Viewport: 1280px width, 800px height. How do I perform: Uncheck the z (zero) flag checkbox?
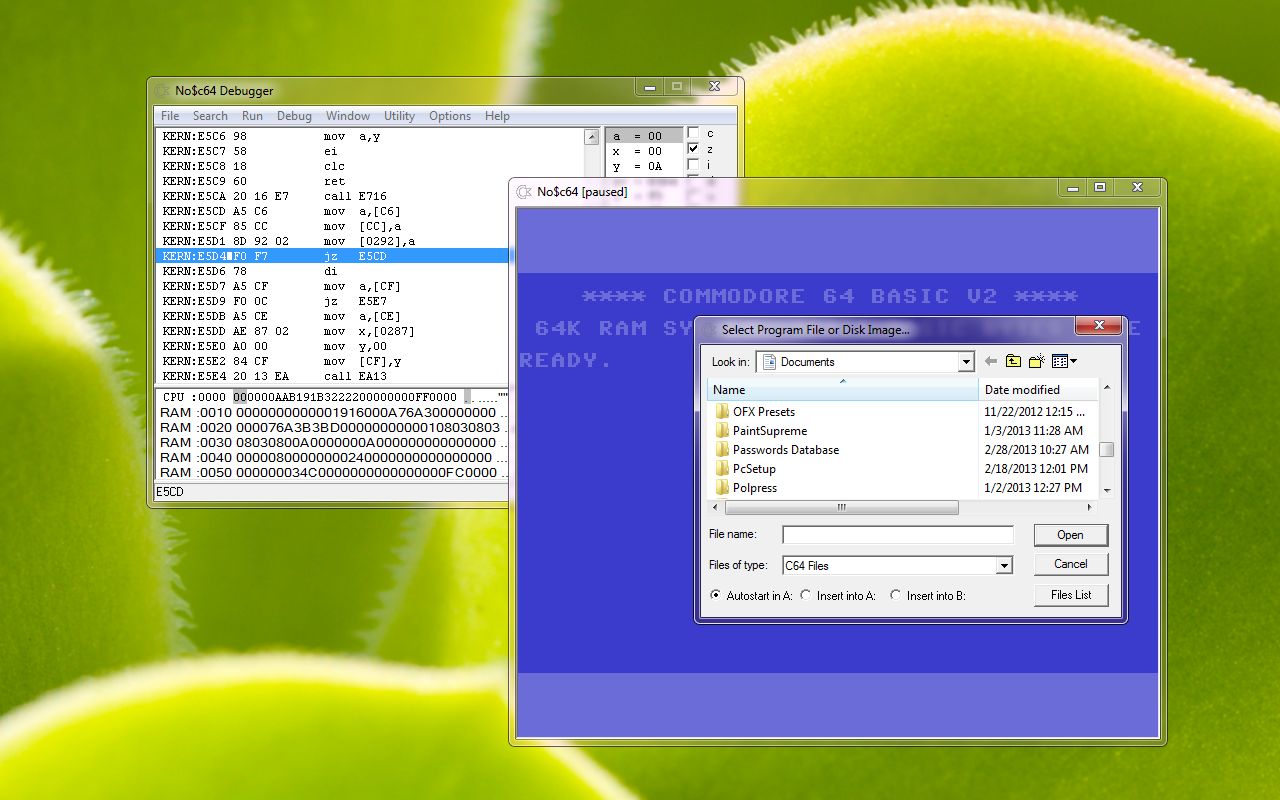[693, 149]
